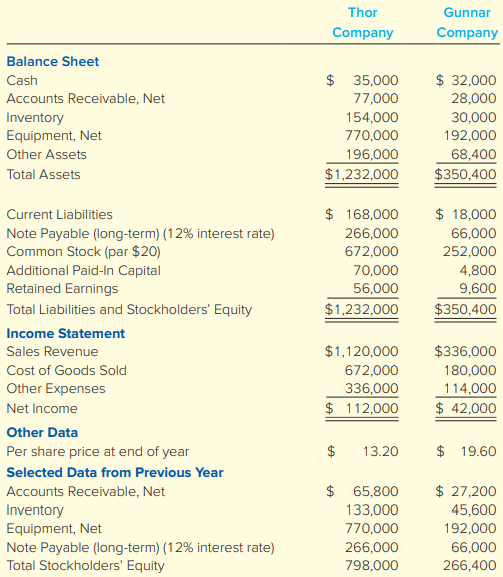Select Thor's per share price 13.20

point(380,451)
